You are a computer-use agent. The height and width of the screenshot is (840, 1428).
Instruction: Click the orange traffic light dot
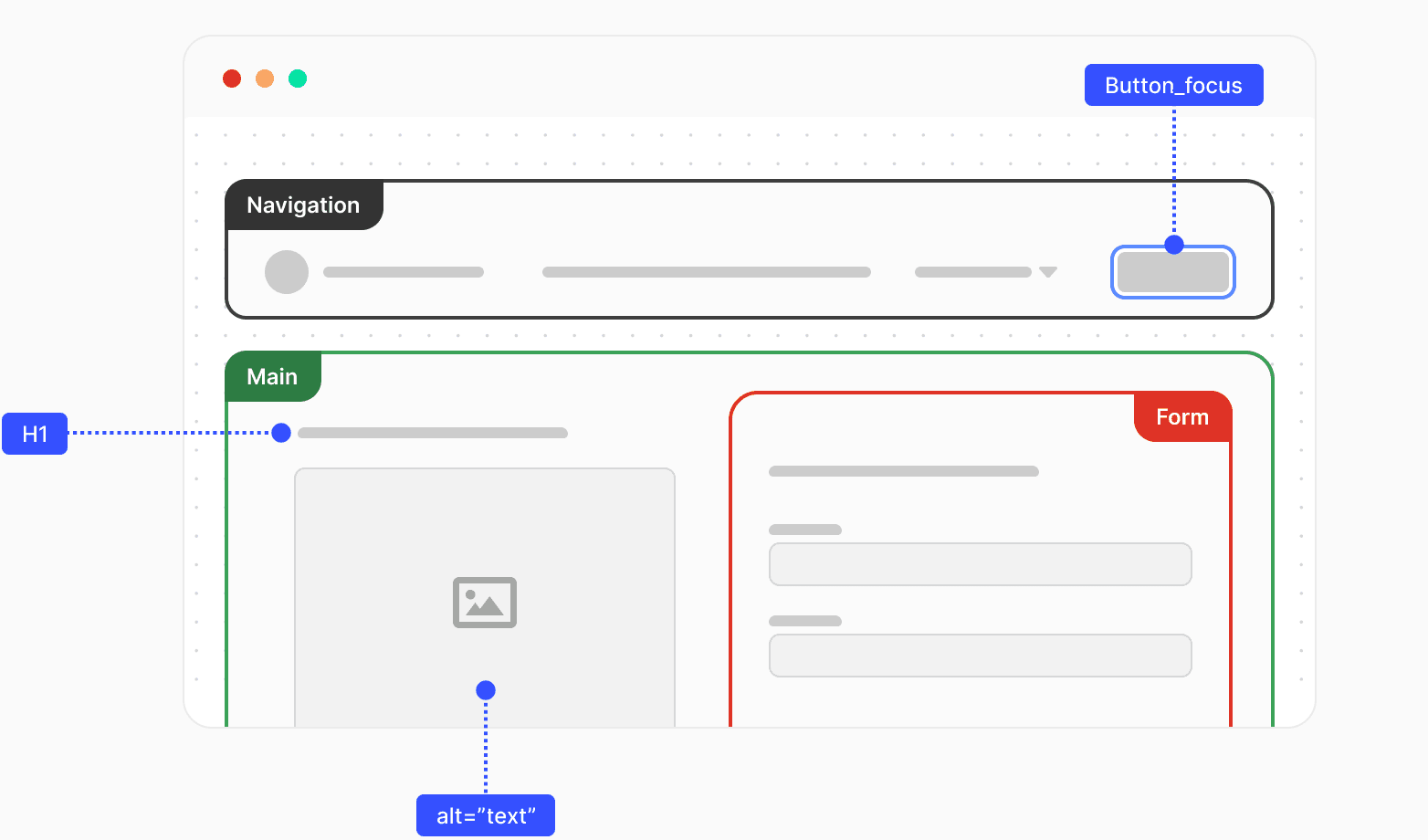pyautogui.click(x=265, y=79)
